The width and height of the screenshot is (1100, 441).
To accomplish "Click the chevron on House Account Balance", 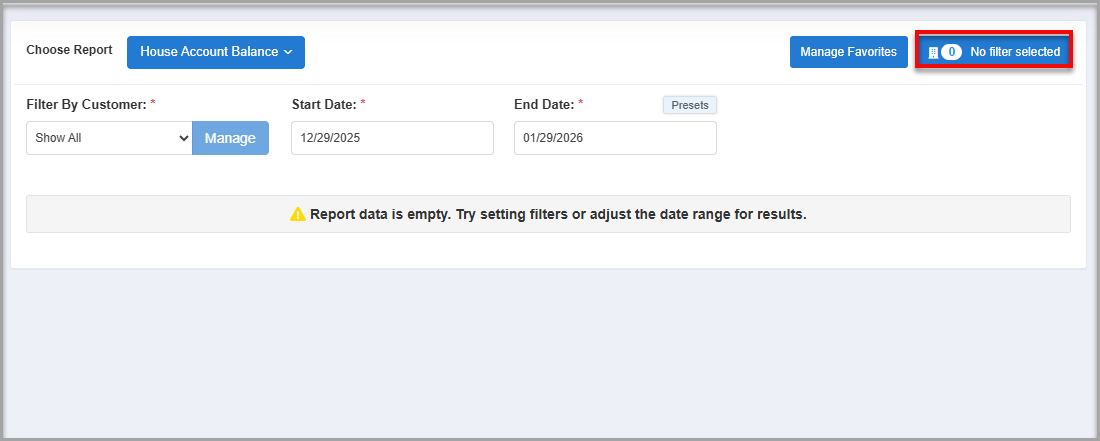I will [x=288, y=52].
